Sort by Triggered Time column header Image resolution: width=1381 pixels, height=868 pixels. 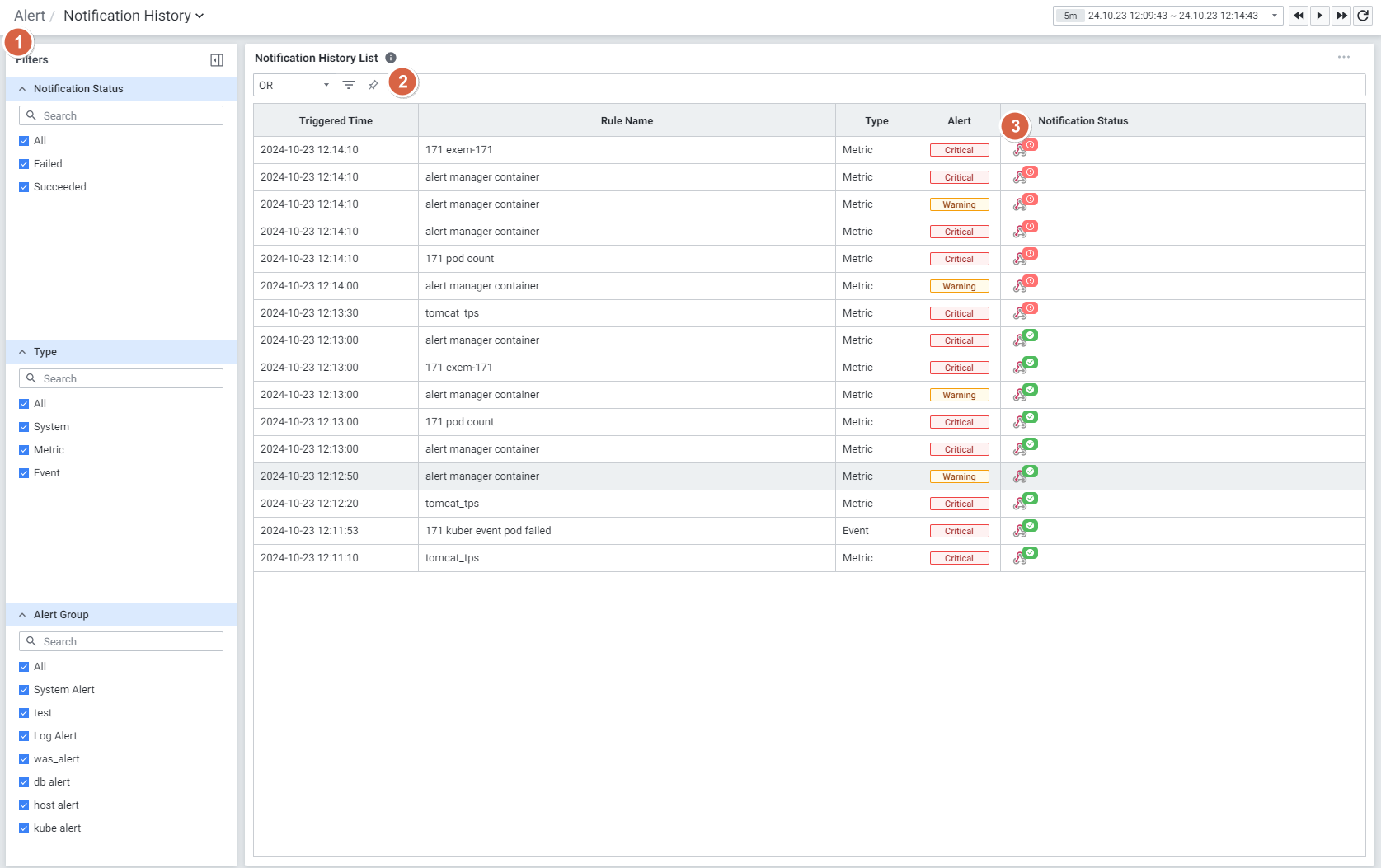tap(336, 121)
